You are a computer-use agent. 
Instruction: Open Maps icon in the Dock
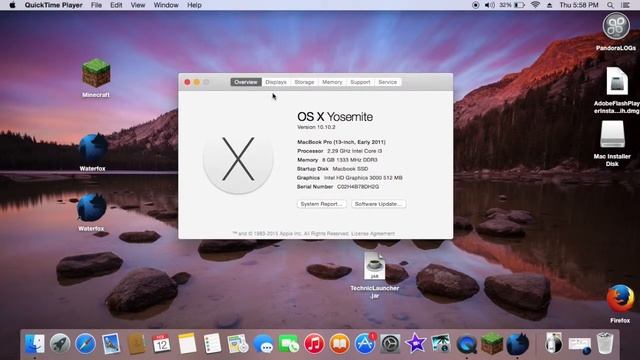(x=238, y=344)
